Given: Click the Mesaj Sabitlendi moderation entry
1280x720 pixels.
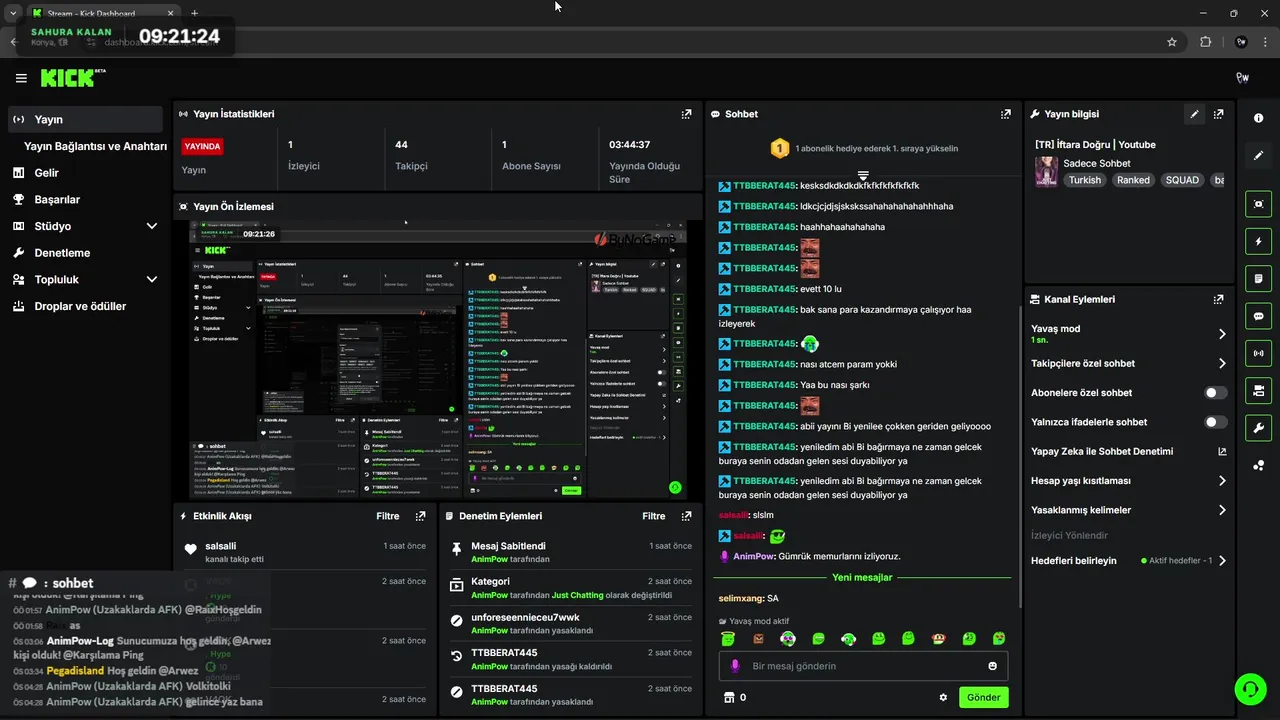Looking at the screenshot, I should (x=571, y=552).
